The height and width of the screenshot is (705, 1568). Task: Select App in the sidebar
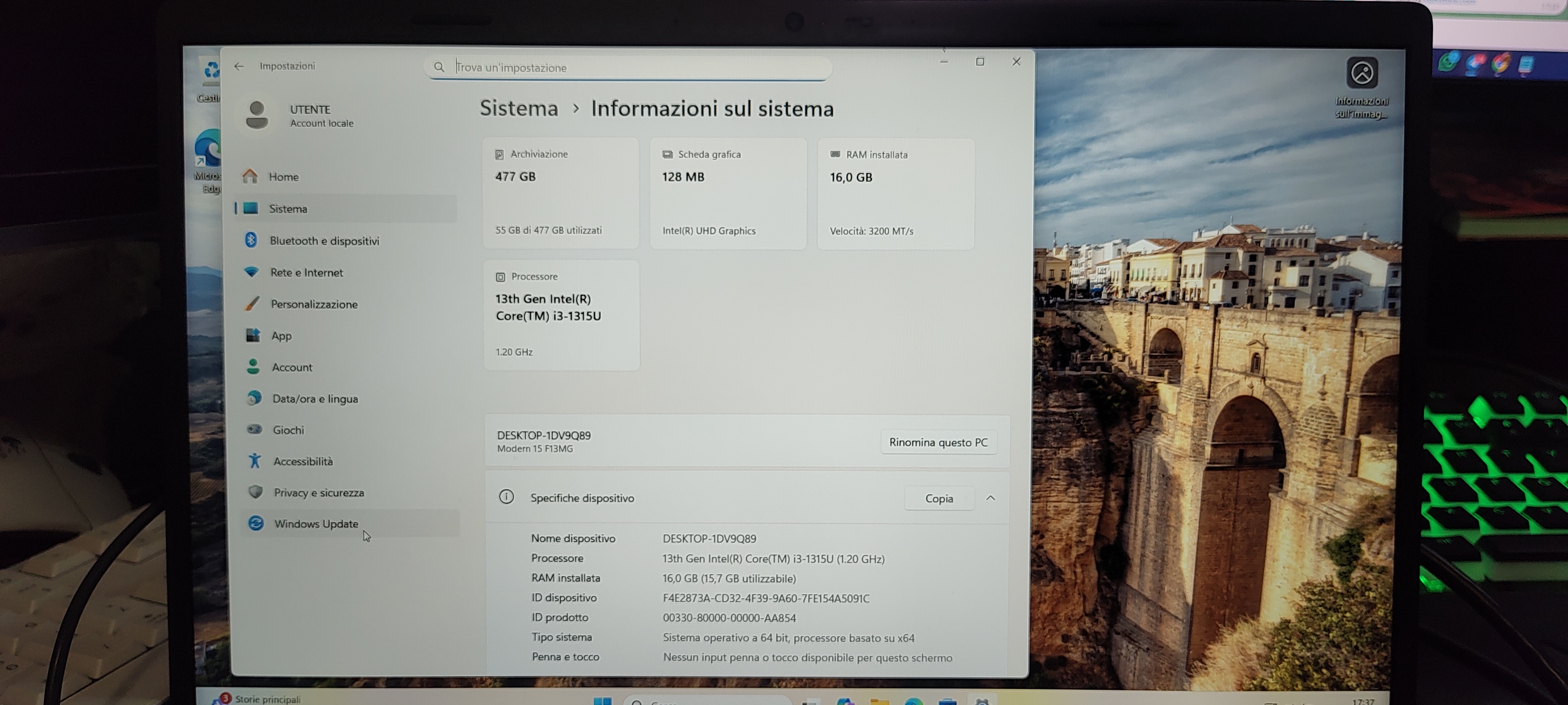click(x=281, y=335)
